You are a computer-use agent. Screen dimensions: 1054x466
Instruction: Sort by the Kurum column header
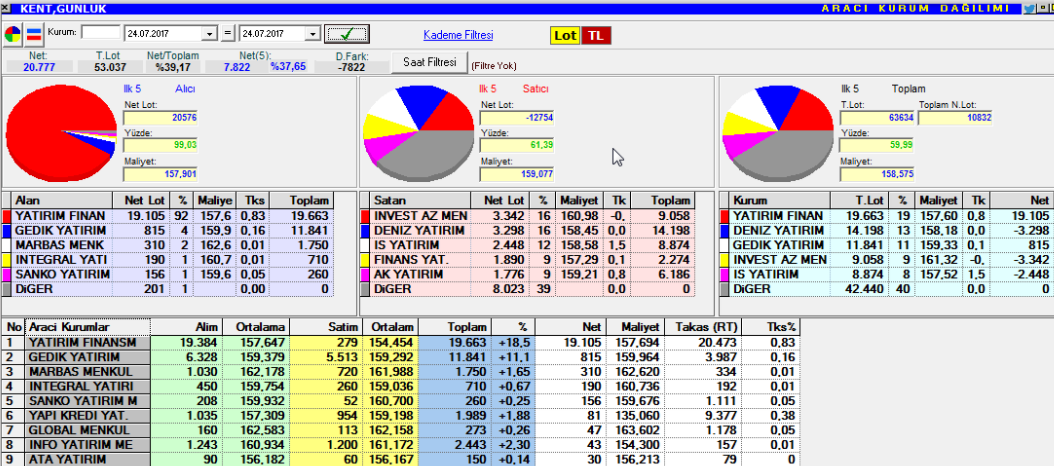click(780, 200)
